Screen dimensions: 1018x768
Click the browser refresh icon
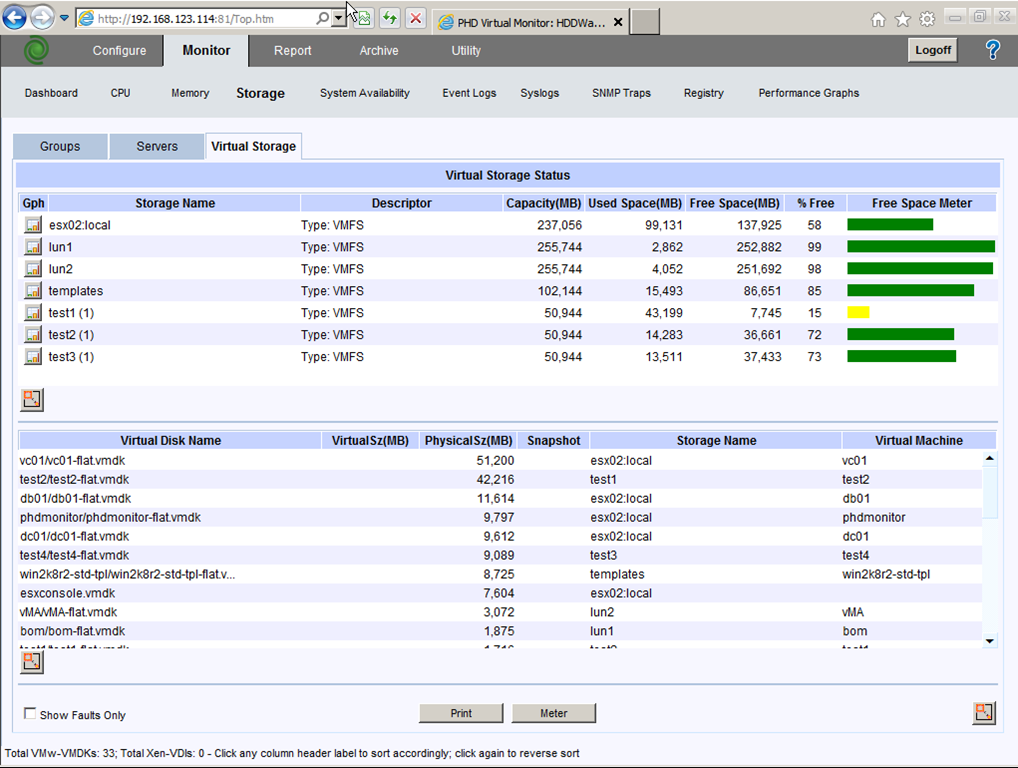pos(390,19)
